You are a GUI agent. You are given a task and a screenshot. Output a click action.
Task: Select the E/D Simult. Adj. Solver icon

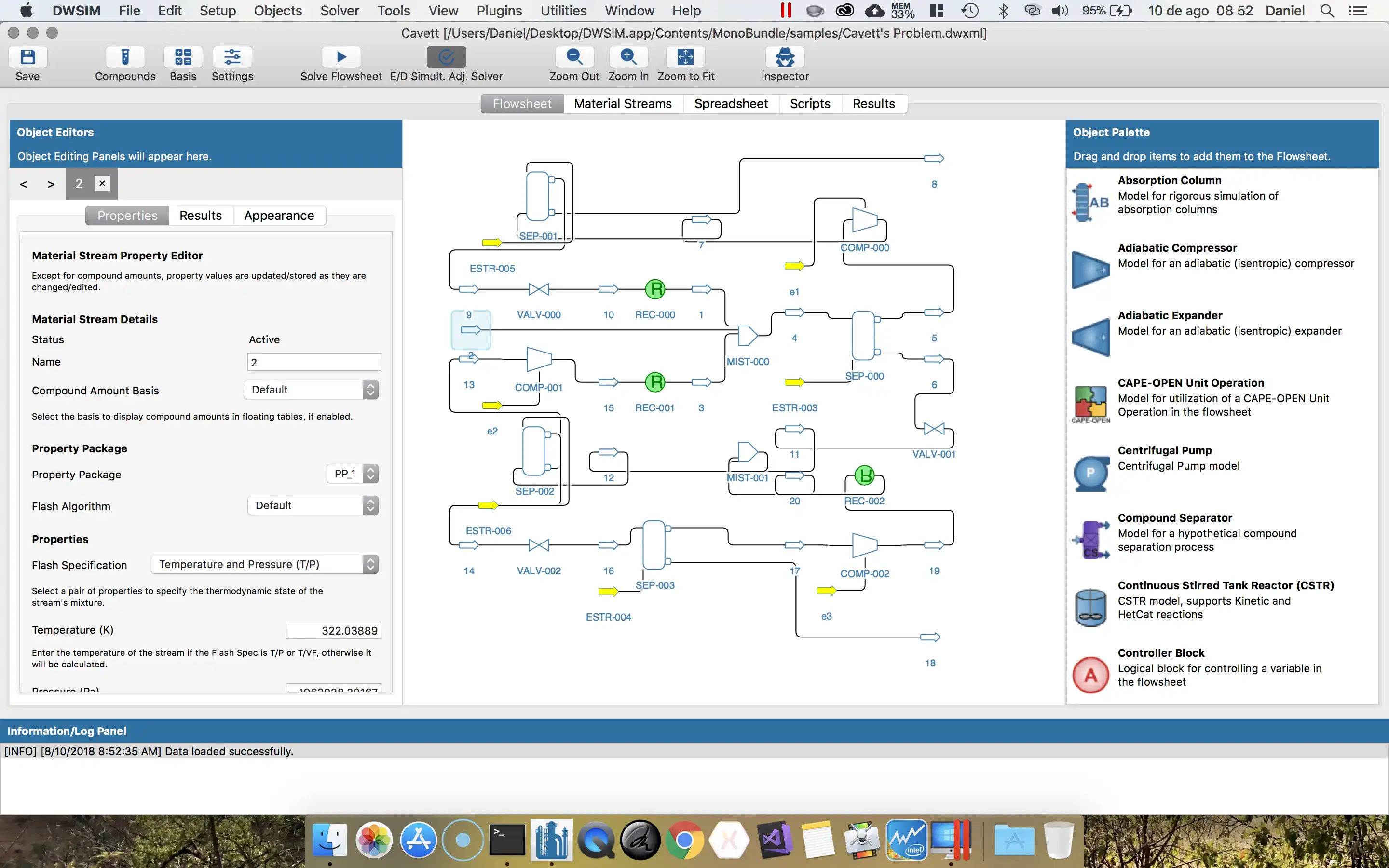(x=446, y=56)
